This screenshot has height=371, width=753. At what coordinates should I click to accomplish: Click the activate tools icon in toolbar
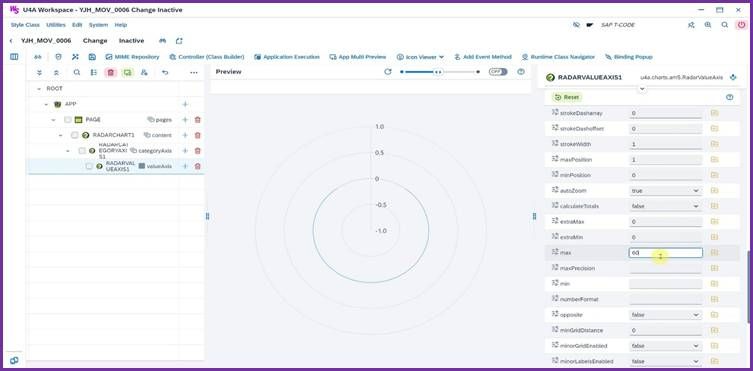pyautogui.click(x=75, y=57)
